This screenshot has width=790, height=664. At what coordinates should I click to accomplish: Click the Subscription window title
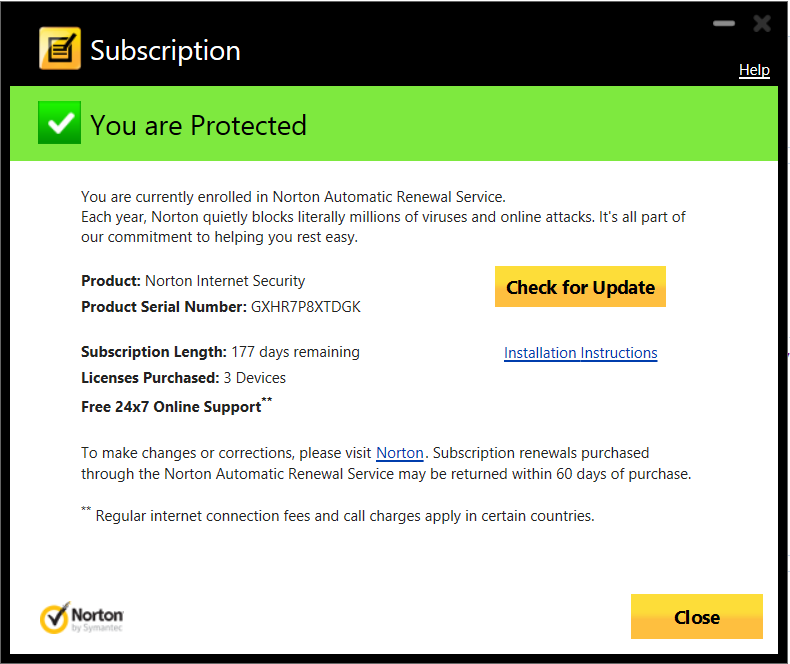coord(165,50)
